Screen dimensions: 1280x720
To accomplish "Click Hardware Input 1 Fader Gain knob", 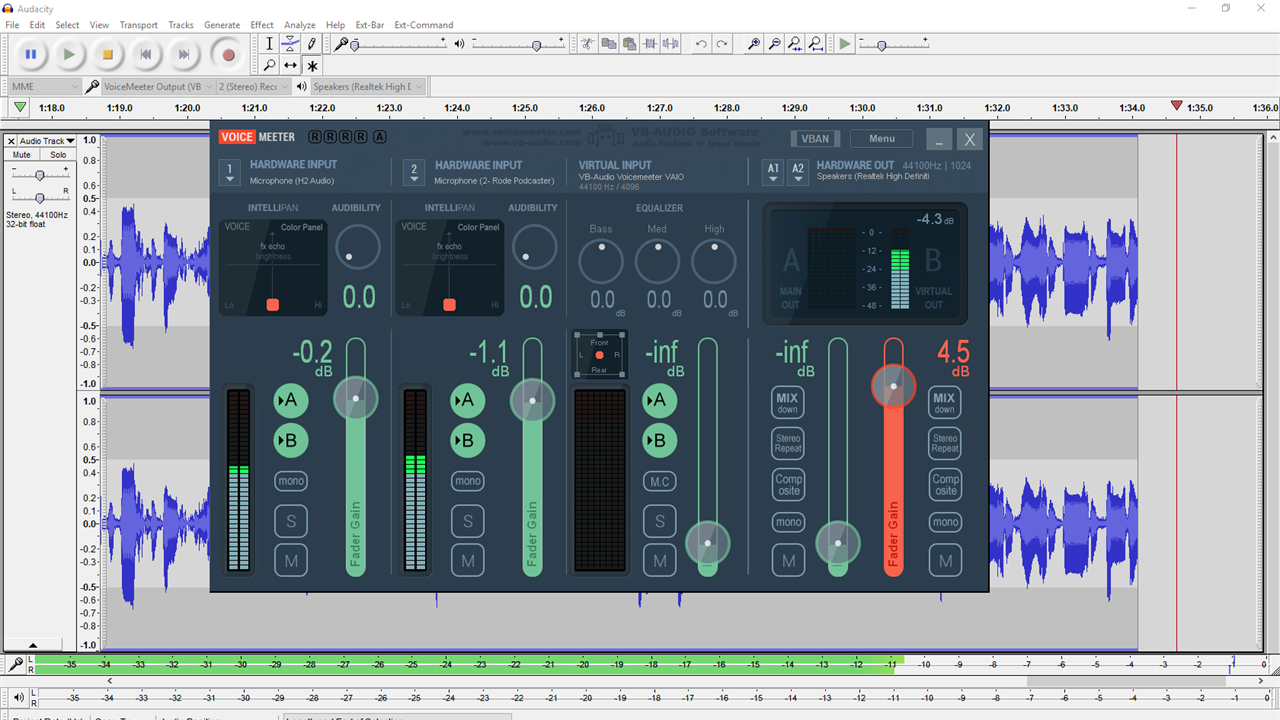I will tap(356, 399).
